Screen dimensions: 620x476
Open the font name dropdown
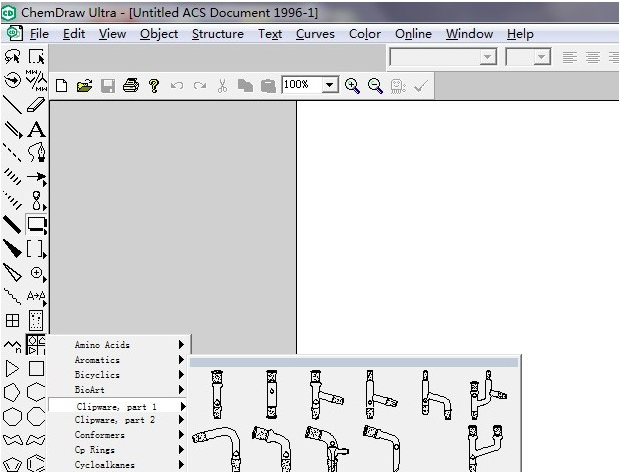[x=488, y=57]
